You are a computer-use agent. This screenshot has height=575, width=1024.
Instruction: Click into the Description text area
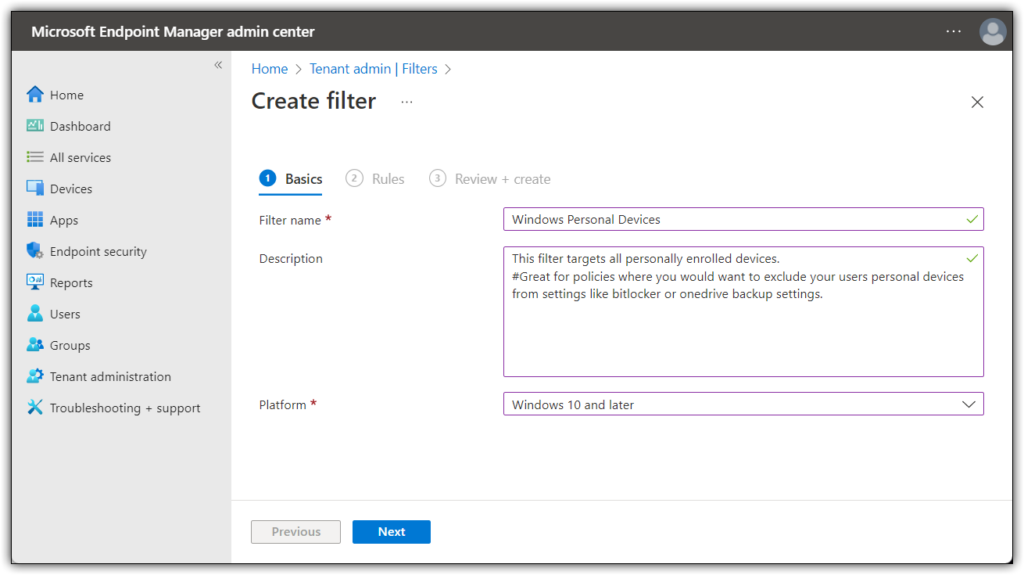[x=743, y=311]
